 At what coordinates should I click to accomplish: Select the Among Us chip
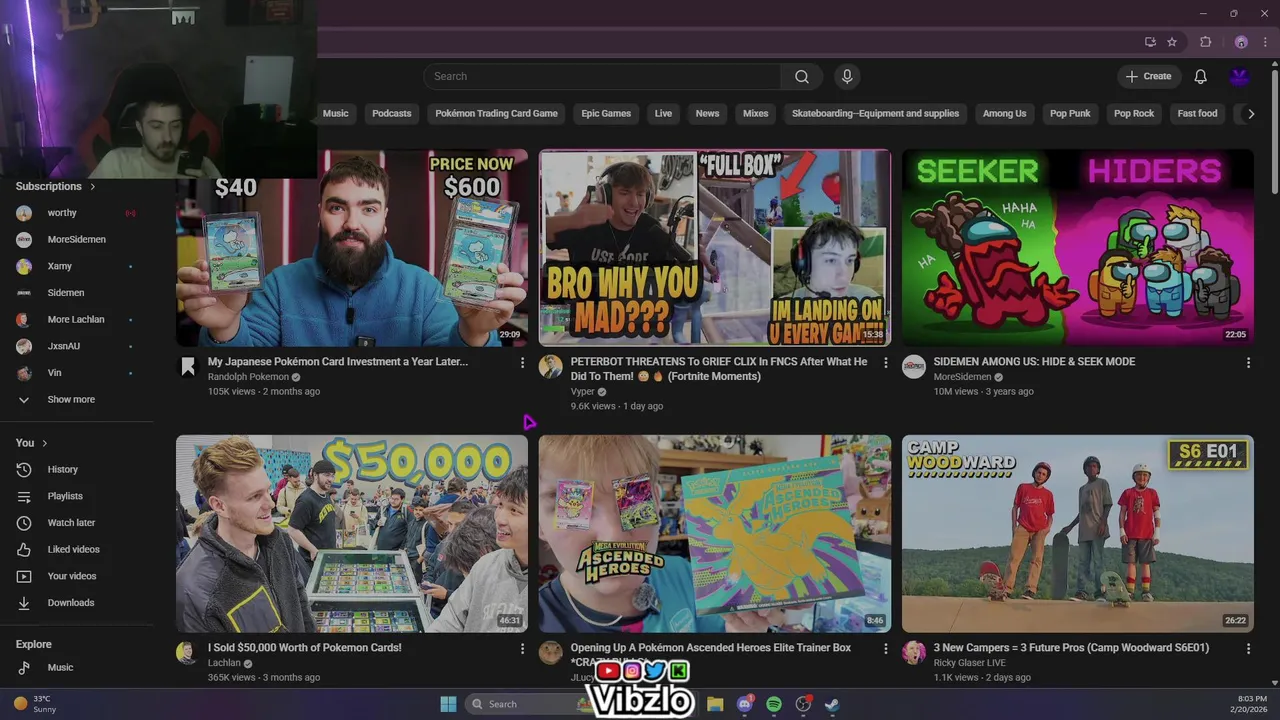[x=1004, y=114]
